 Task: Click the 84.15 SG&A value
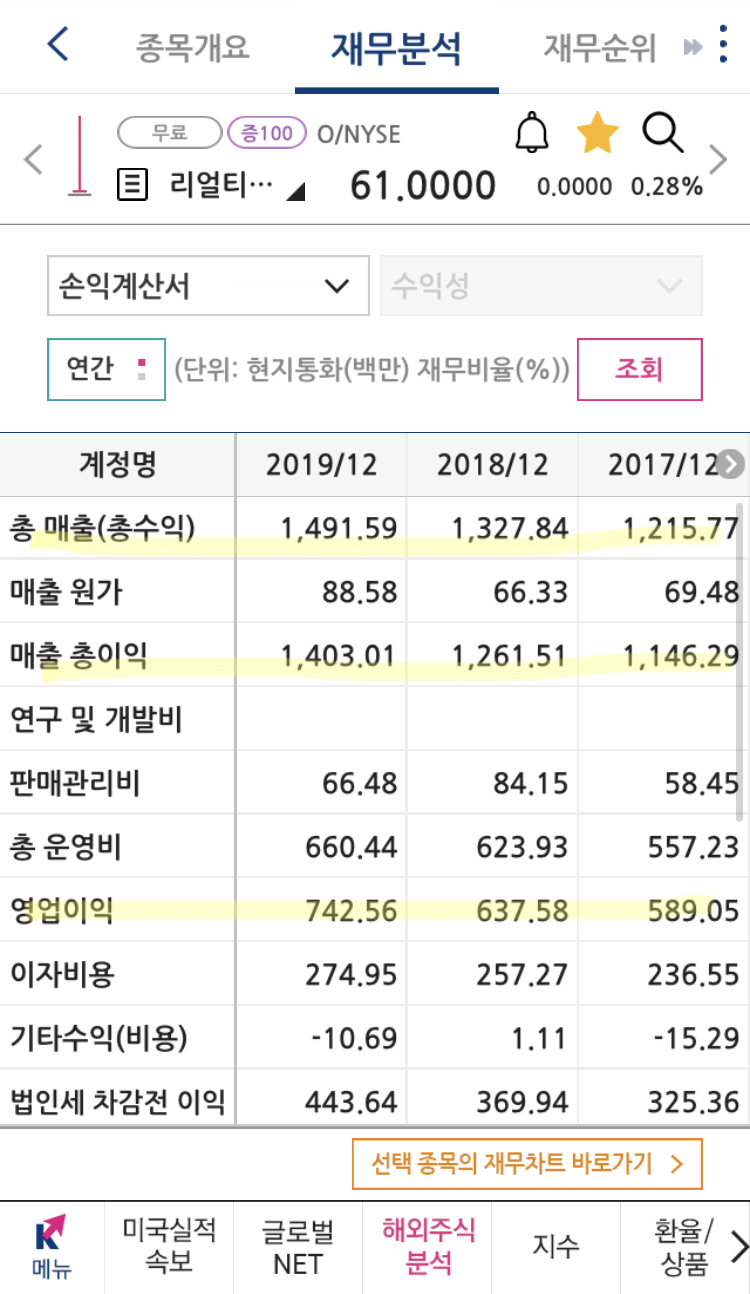[x=530, y=783]
